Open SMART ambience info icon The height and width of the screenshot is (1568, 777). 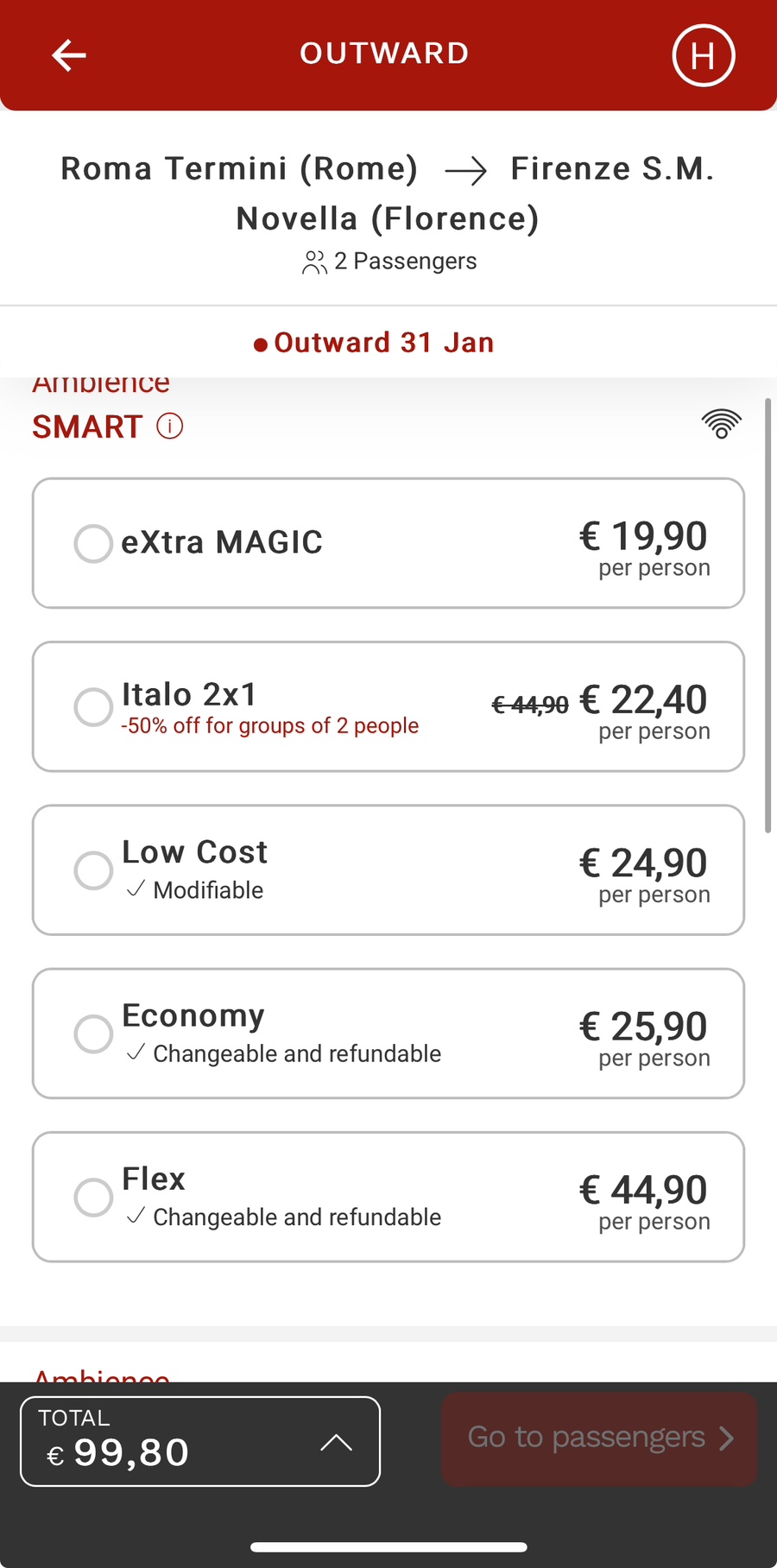[169, 426]
